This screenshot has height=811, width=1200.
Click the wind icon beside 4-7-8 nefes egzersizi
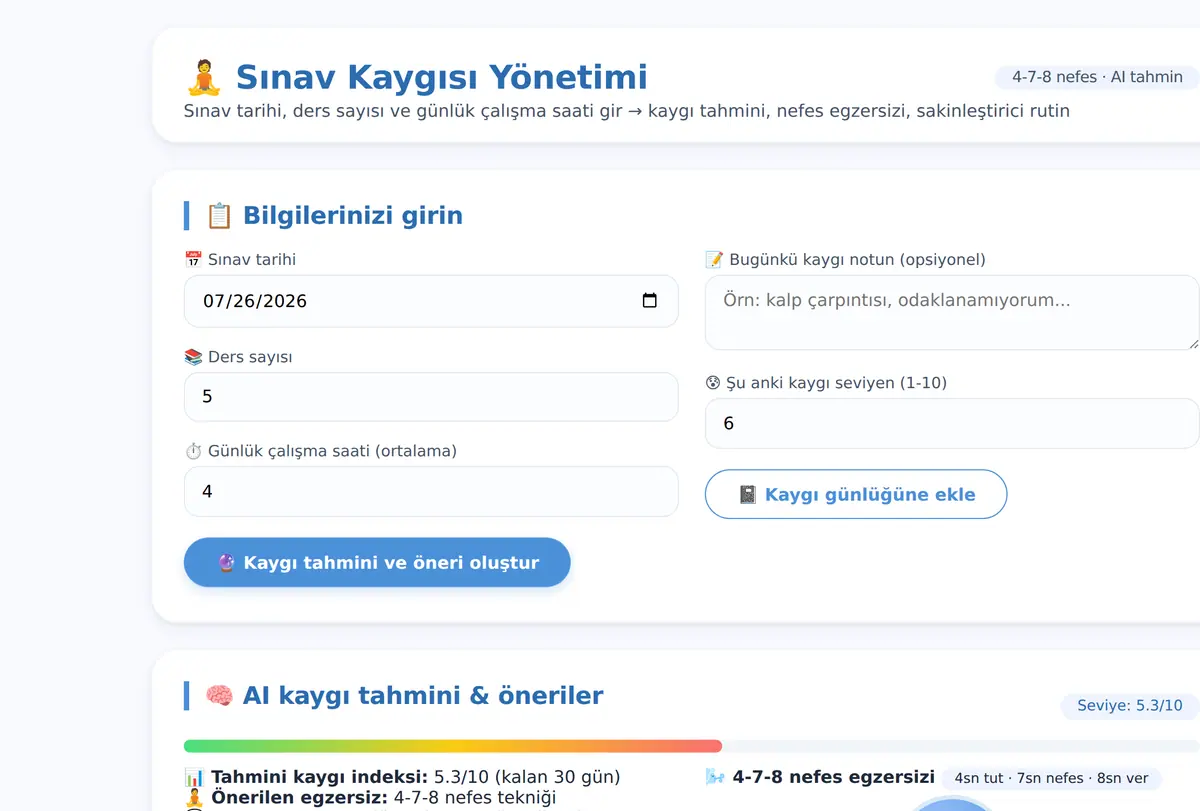715,777
